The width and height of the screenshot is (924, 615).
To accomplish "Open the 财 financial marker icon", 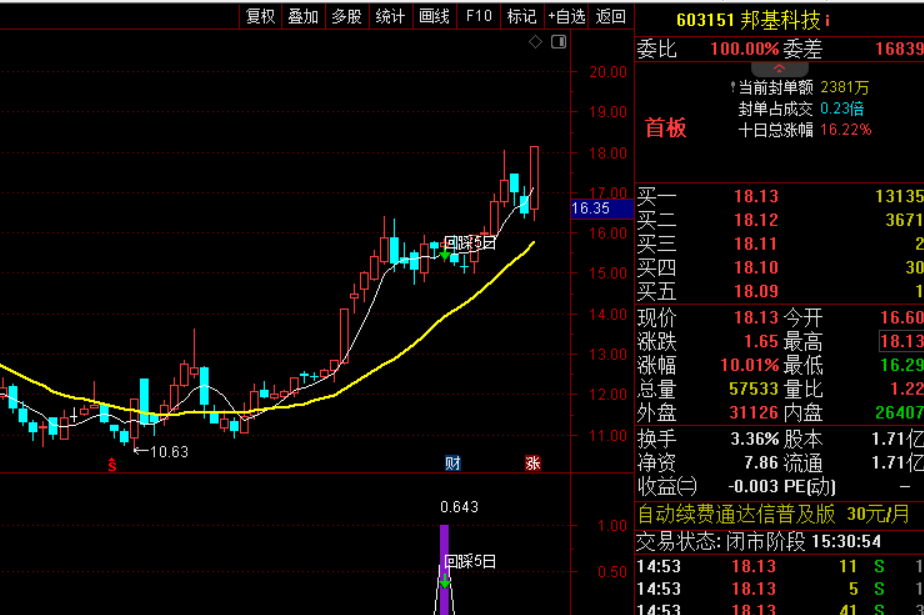I will click(x=452, y=463).
